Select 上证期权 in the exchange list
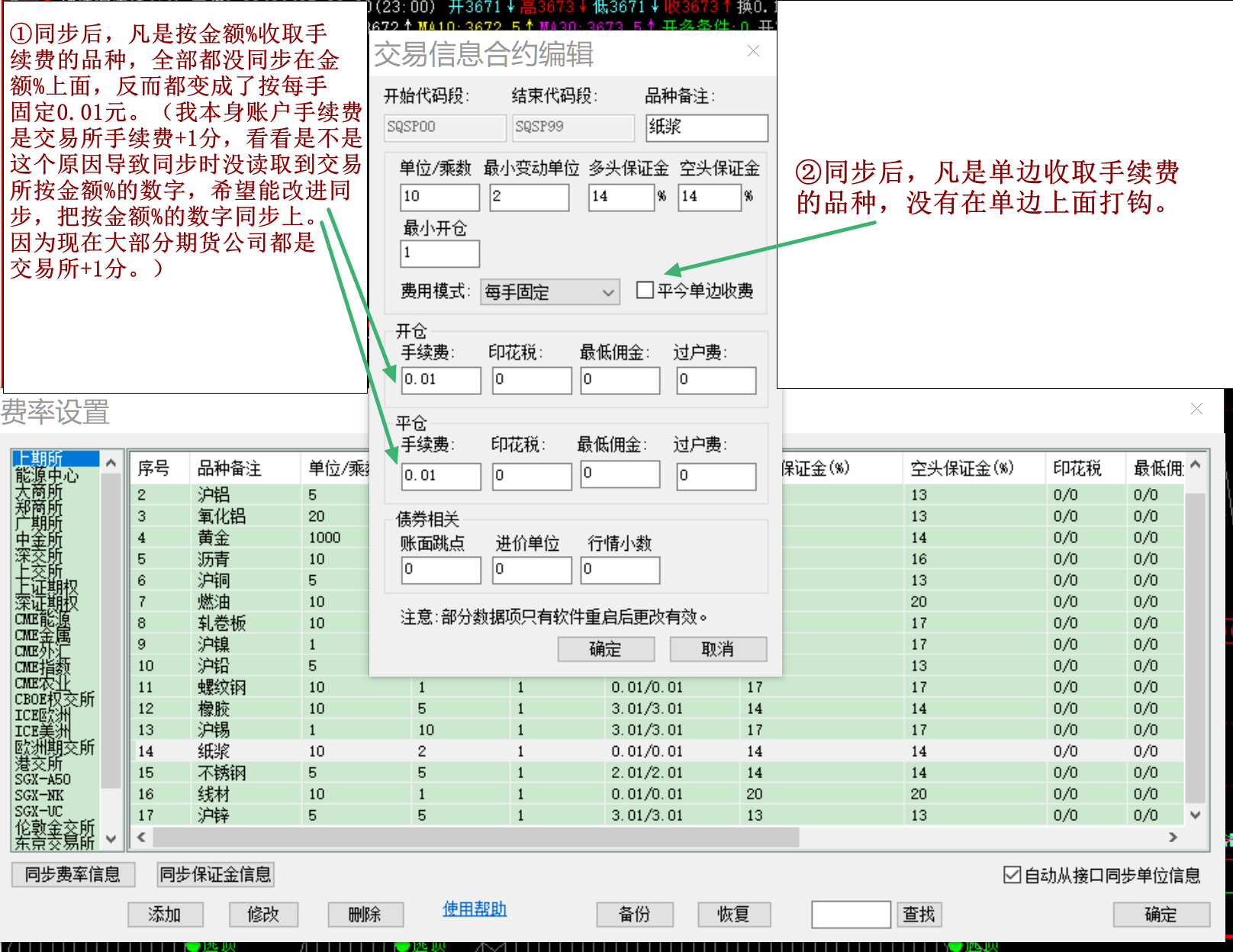 [56, 587]
